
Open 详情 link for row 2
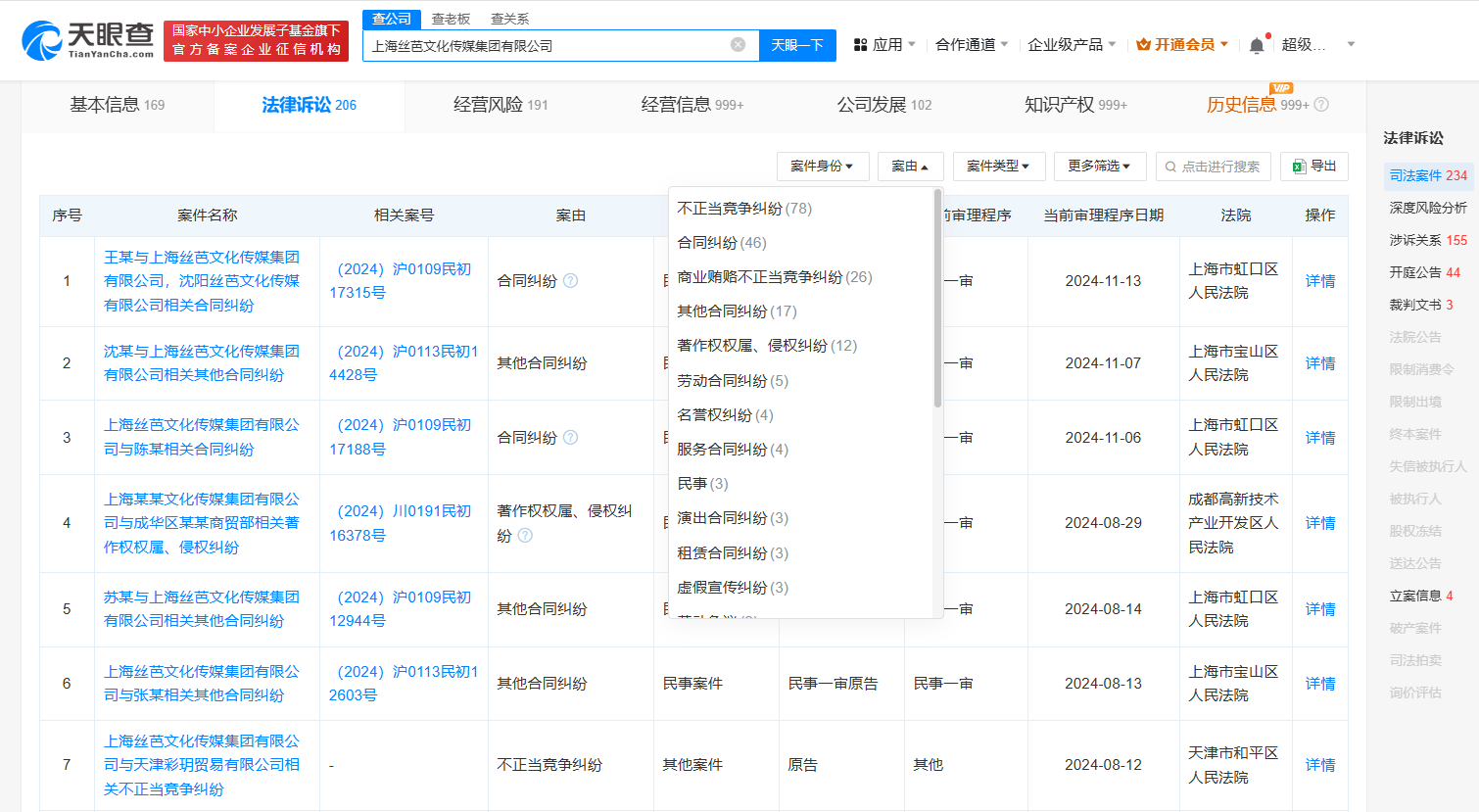click(1319, 363)
